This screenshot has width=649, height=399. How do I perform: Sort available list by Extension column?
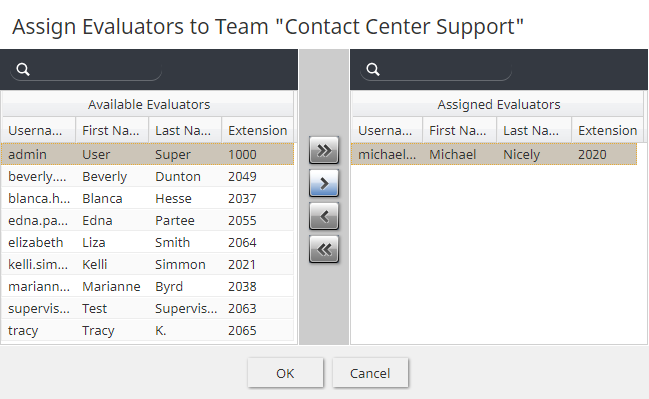257,130
